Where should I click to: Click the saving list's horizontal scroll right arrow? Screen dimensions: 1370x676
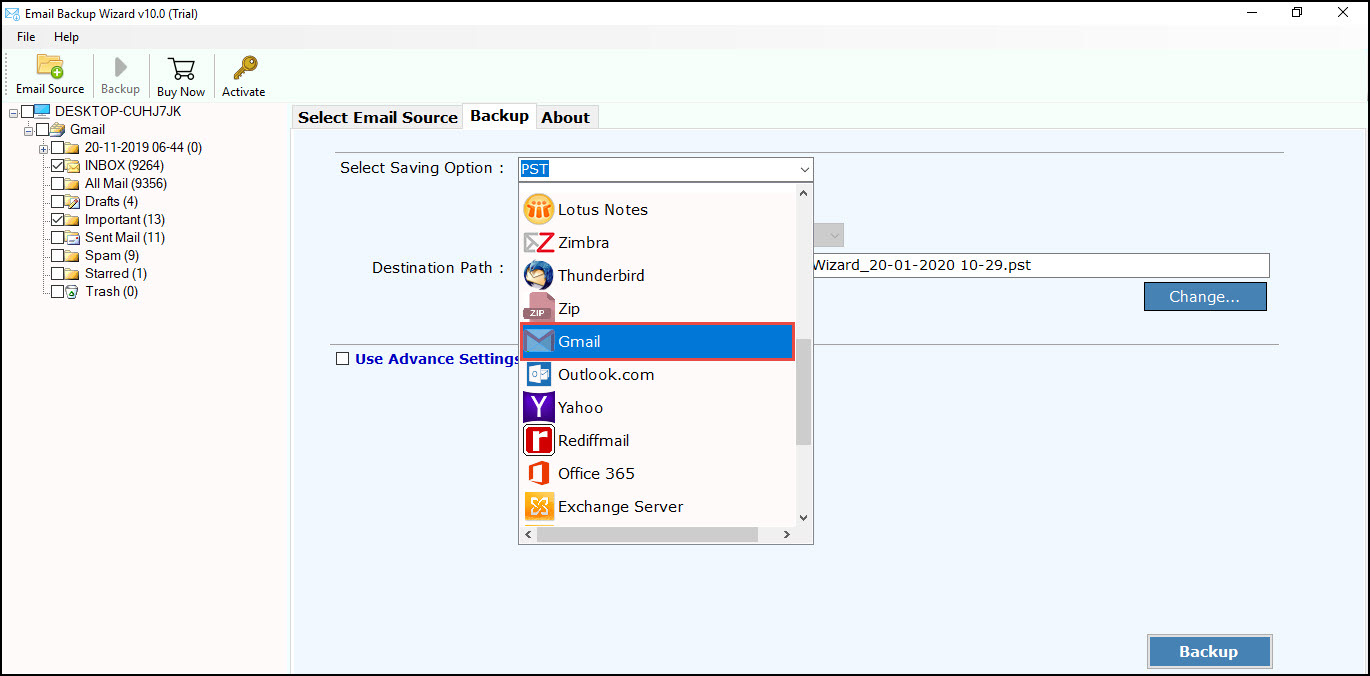tap(786, 535)
